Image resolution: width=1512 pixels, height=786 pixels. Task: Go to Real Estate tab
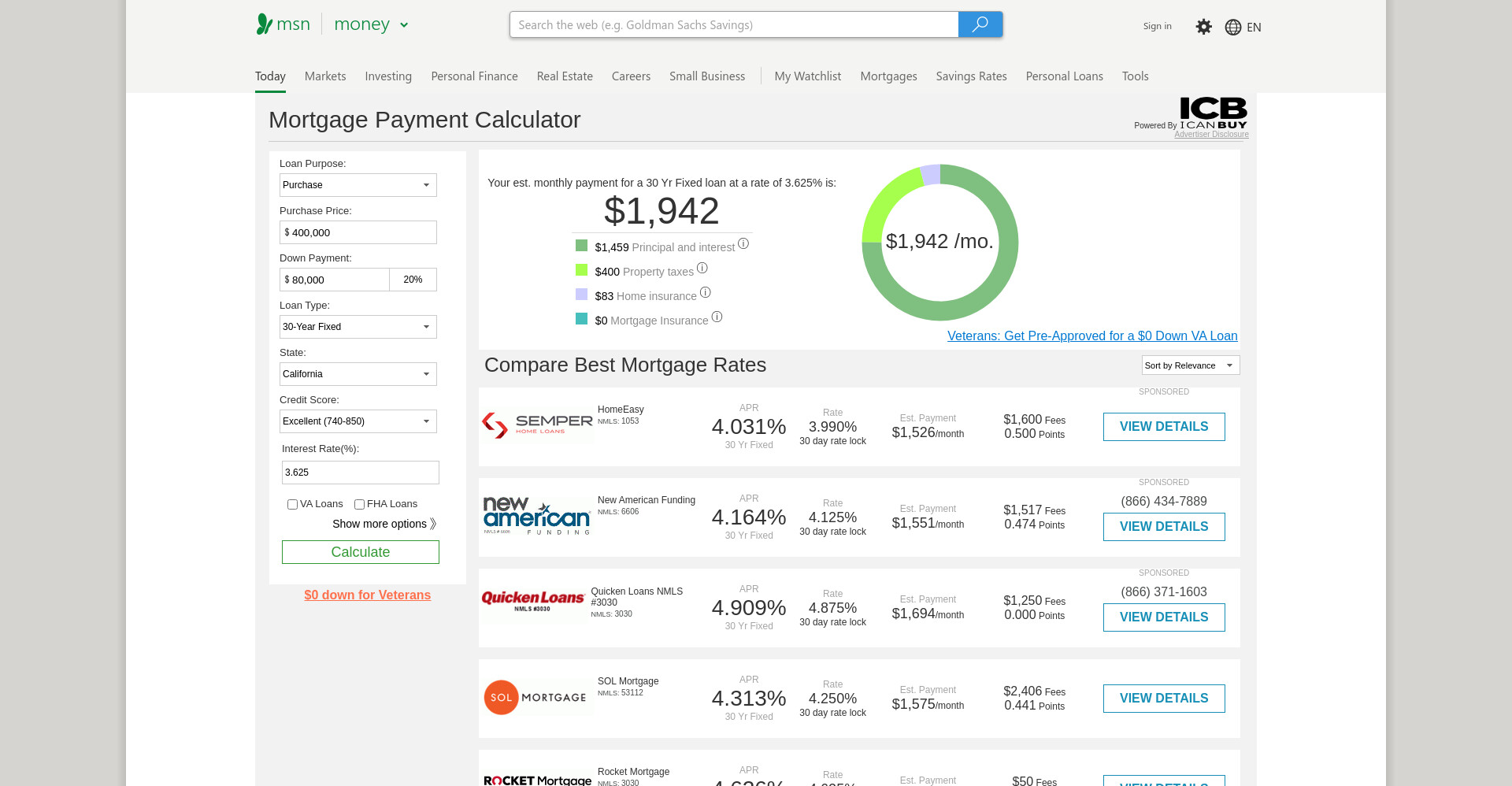(x=565, y=76)
